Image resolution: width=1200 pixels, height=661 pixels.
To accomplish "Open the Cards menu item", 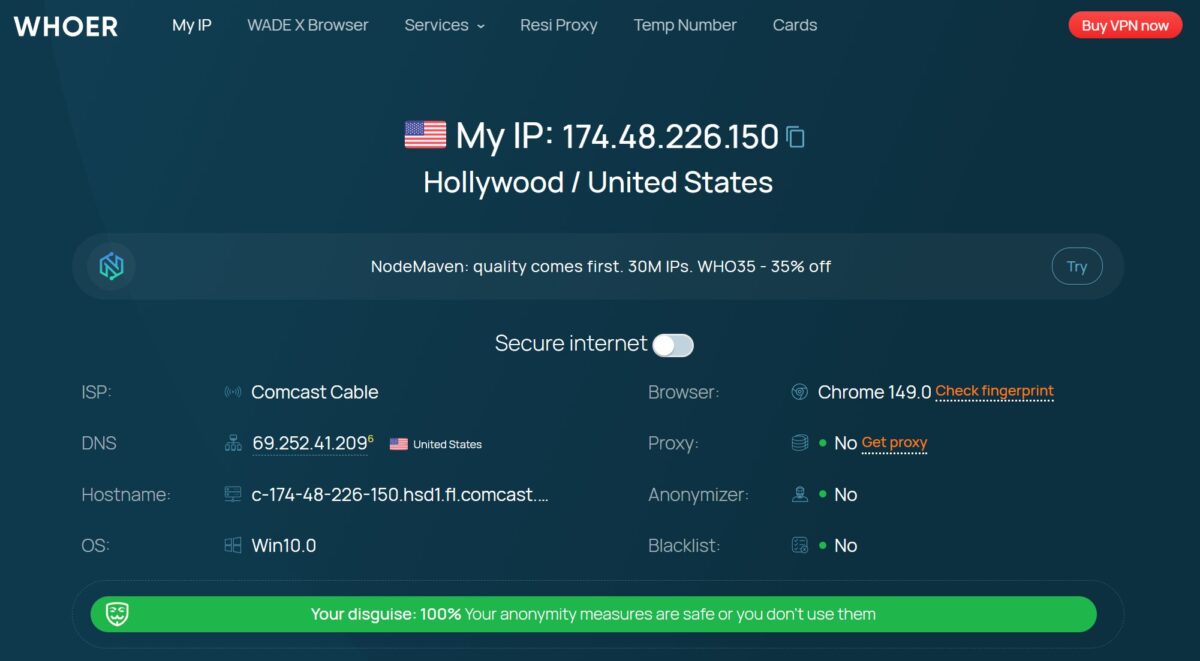I will coord(795,25).
